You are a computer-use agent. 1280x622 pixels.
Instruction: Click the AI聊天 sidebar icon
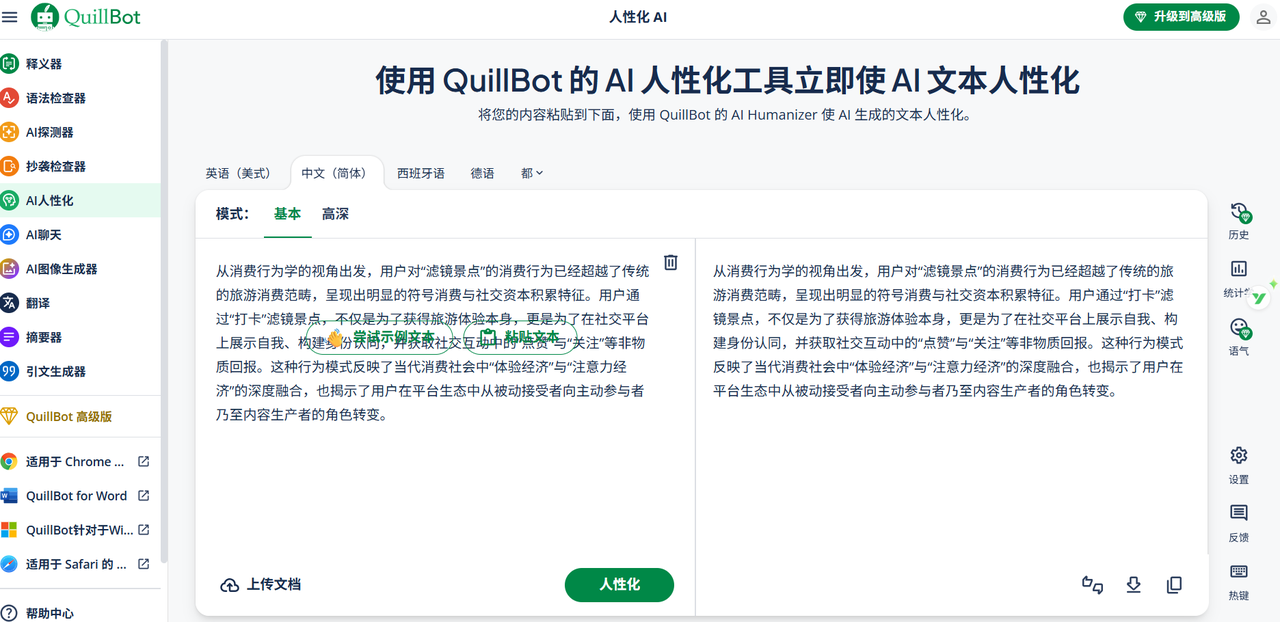[9, 235]
